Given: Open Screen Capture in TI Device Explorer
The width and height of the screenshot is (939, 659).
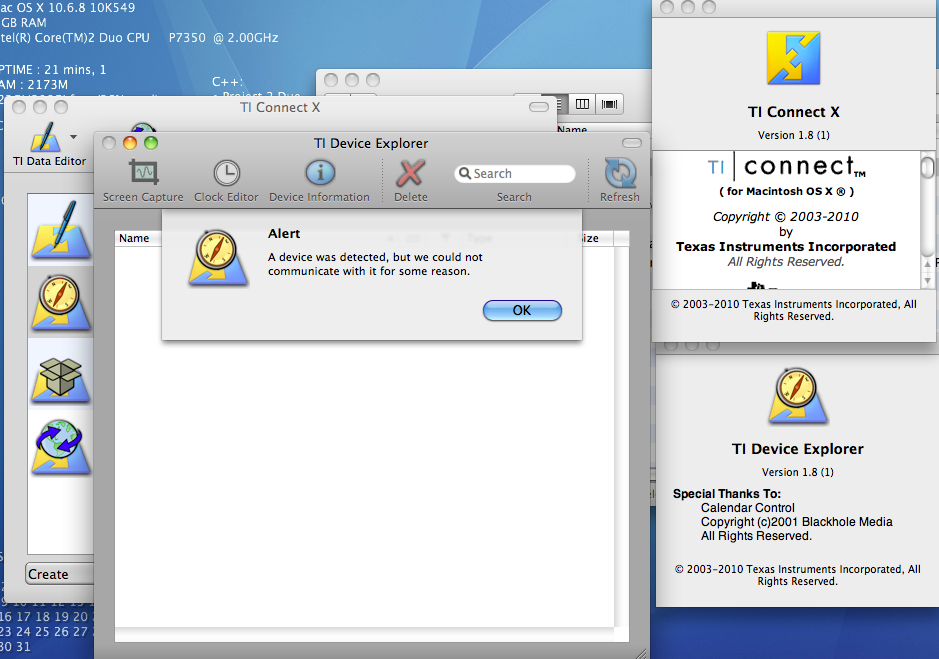Looking at the screenshot, I should pos(143,181).
